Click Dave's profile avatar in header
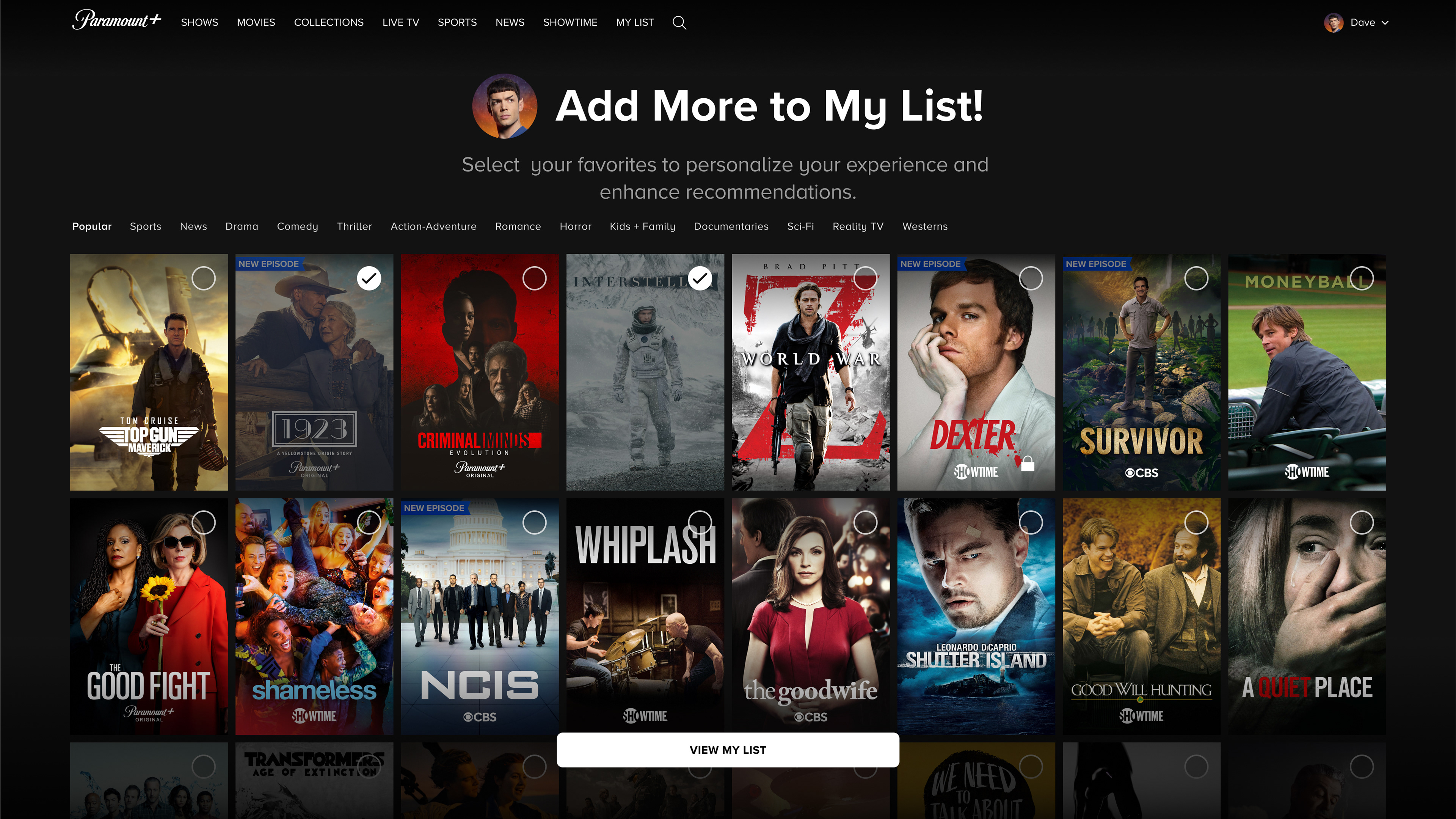 [1334, 23]
